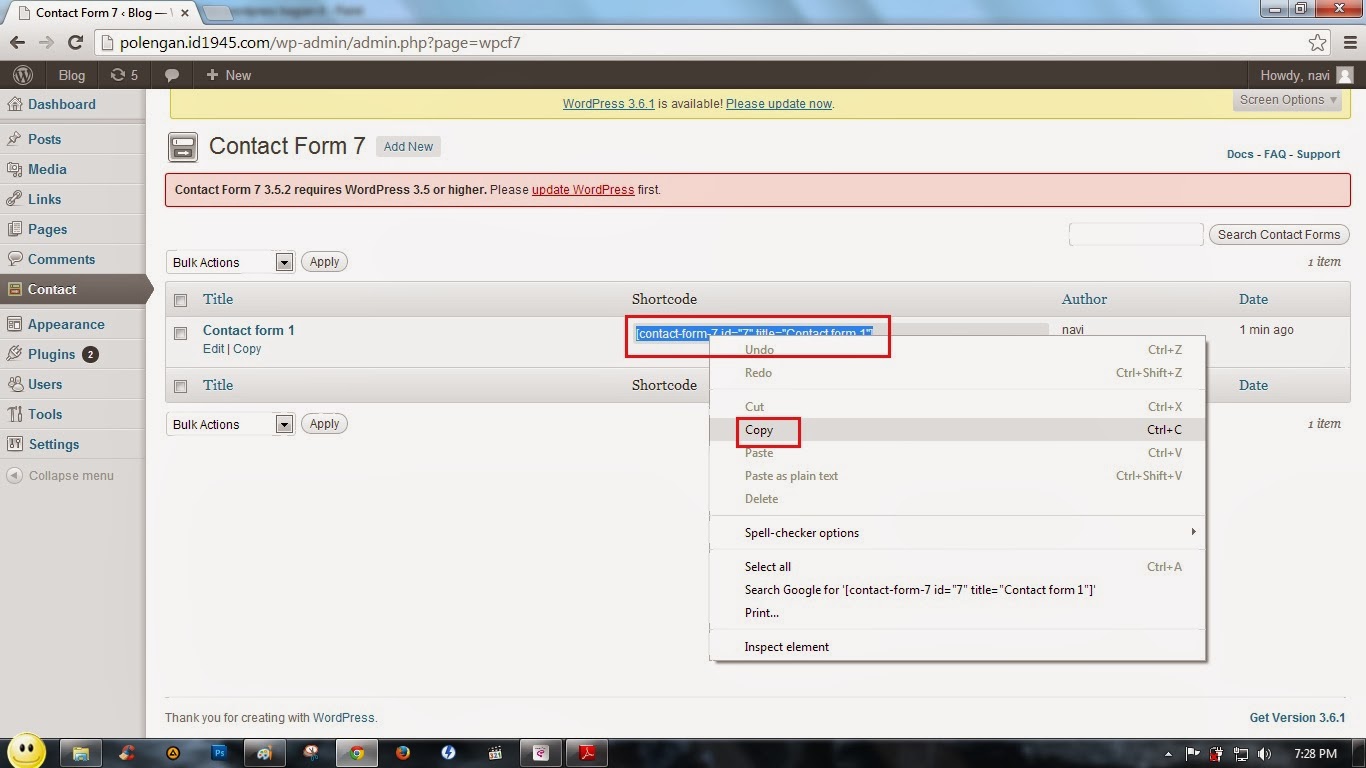Image resolution: width=1366 pixels, height=768 pixels.
Task: Open the Users sidebar section
Action: pos(45,384)
